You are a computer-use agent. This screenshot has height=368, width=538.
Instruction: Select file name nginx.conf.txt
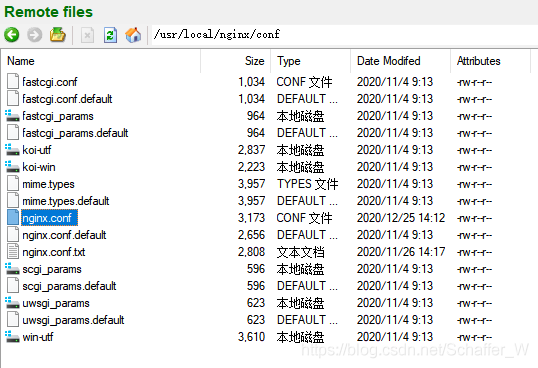(x=54, y=252)
